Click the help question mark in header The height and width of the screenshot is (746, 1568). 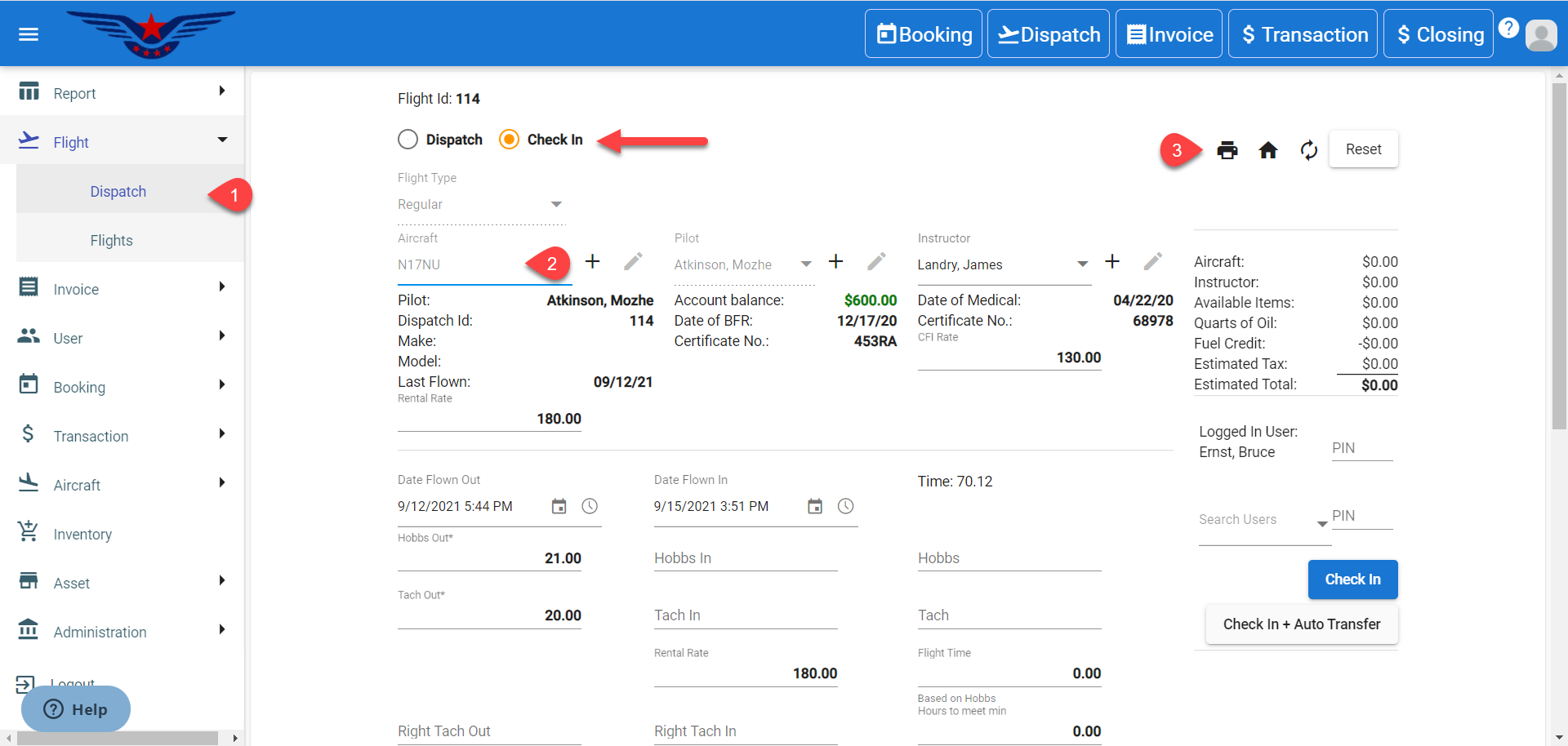[1508, 28]
